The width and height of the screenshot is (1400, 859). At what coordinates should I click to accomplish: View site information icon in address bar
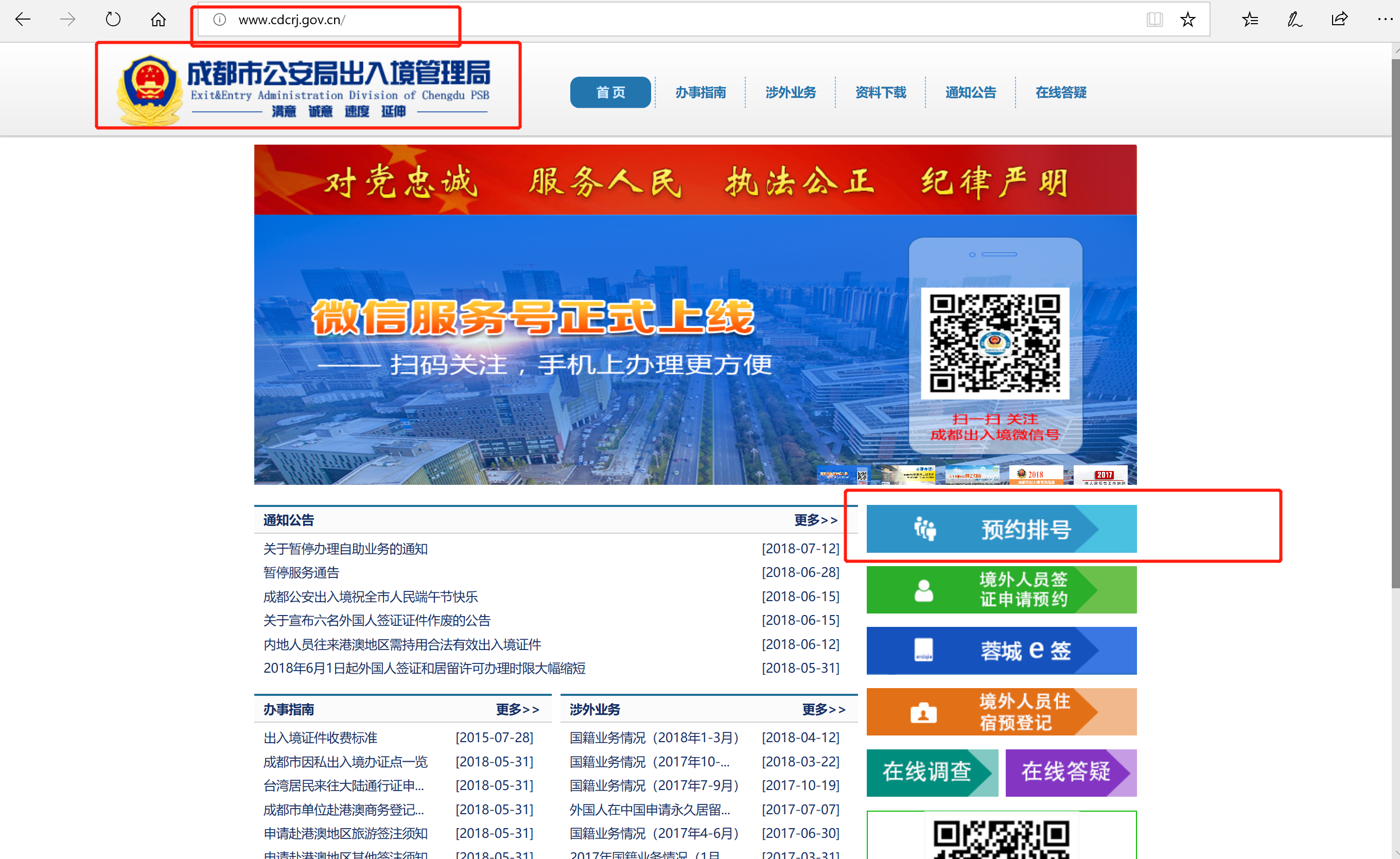[219, 20]
